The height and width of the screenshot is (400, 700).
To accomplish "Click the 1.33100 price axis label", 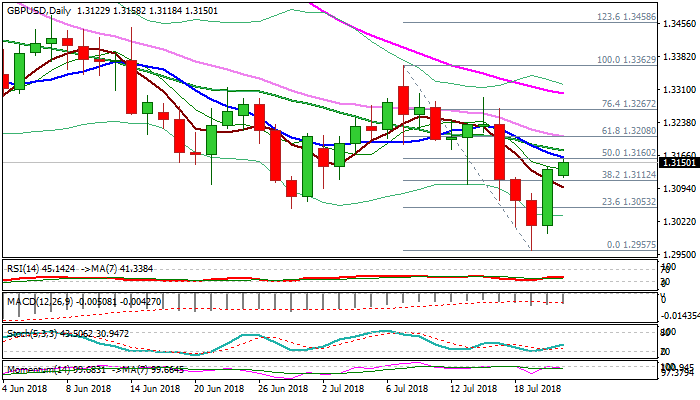I will pos(678,89).
